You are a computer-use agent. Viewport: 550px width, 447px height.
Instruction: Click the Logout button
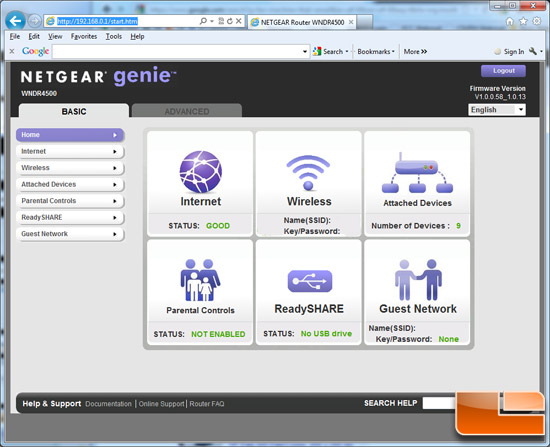(x=503, y=71)
